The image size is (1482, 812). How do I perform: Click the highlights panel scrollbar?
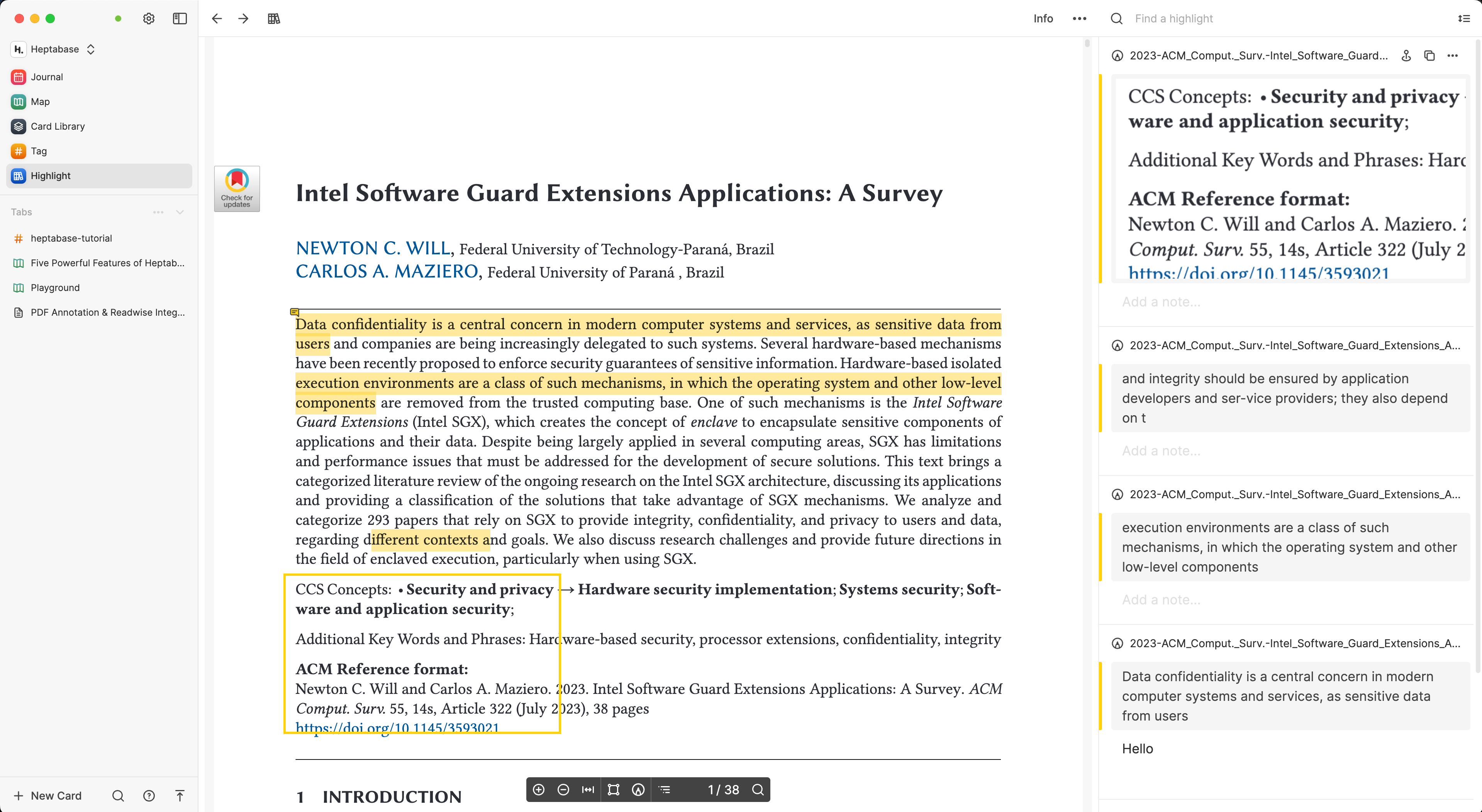(x=1478, y=357)
